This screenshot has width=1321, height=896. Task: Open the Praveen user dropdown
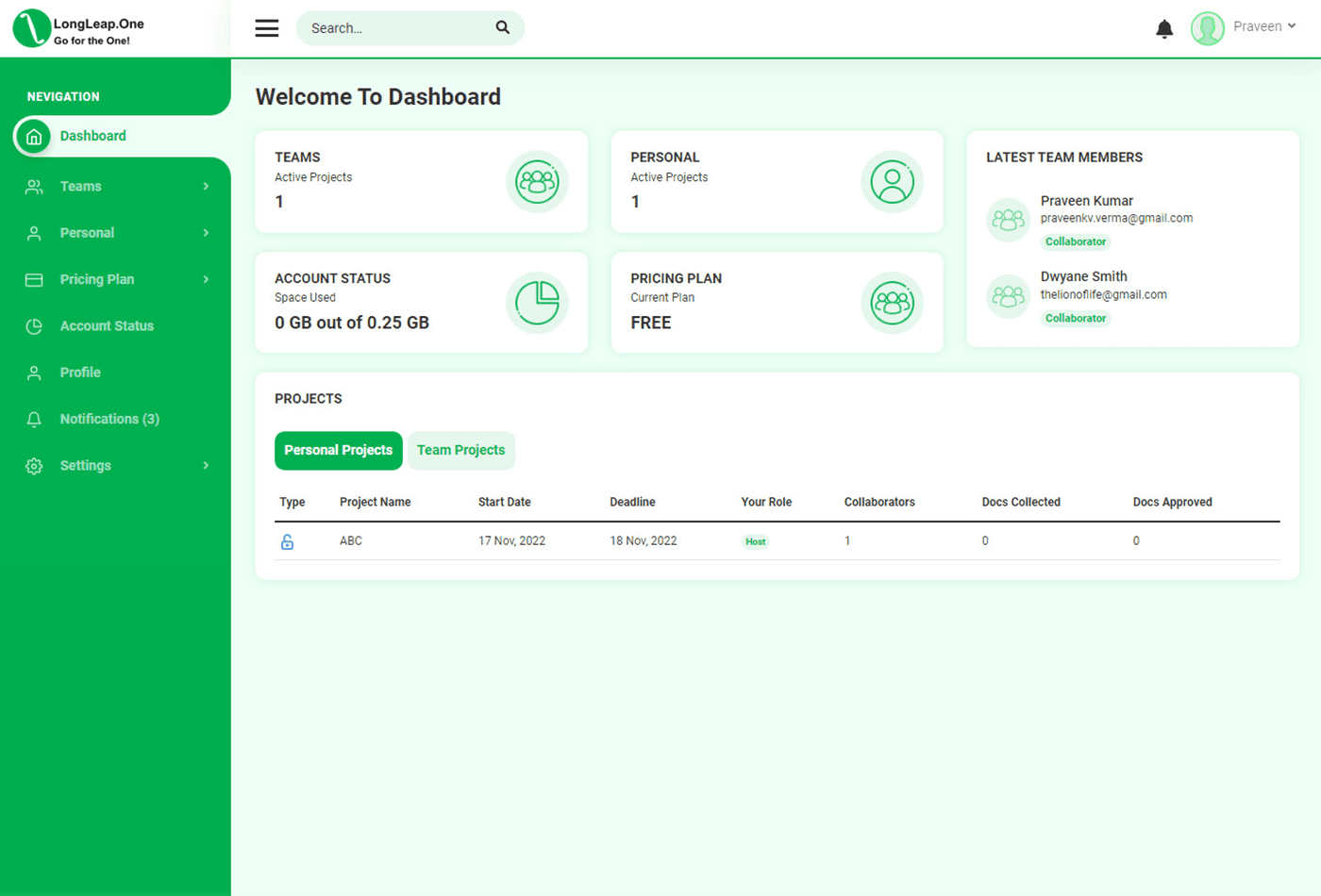click(1264, 26)
